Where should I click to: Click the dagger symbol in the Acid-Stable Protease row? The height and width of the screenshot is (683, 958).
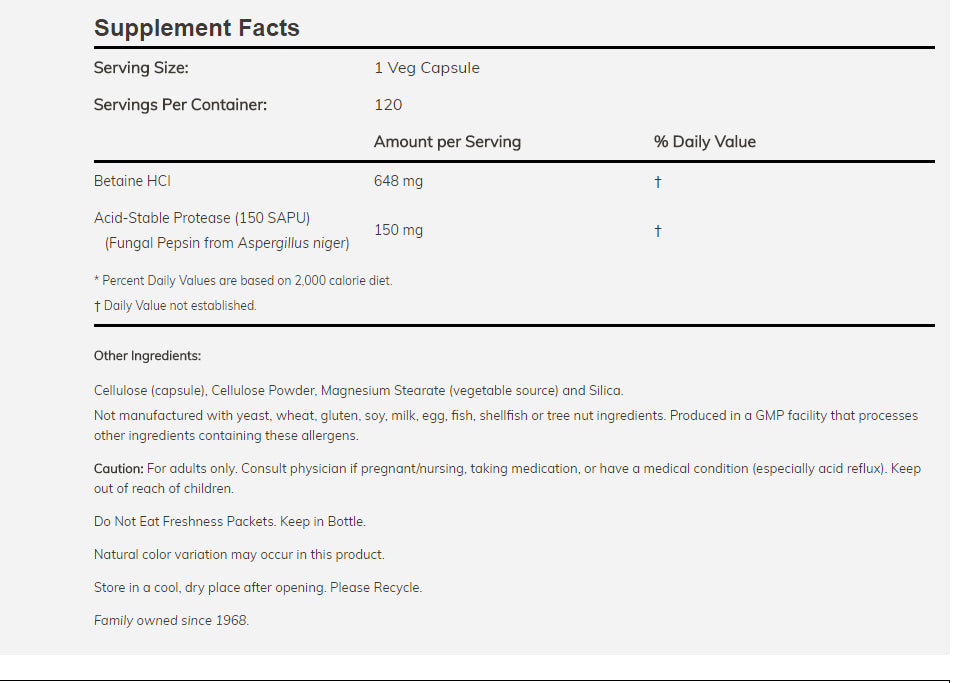tap(657, 231)
